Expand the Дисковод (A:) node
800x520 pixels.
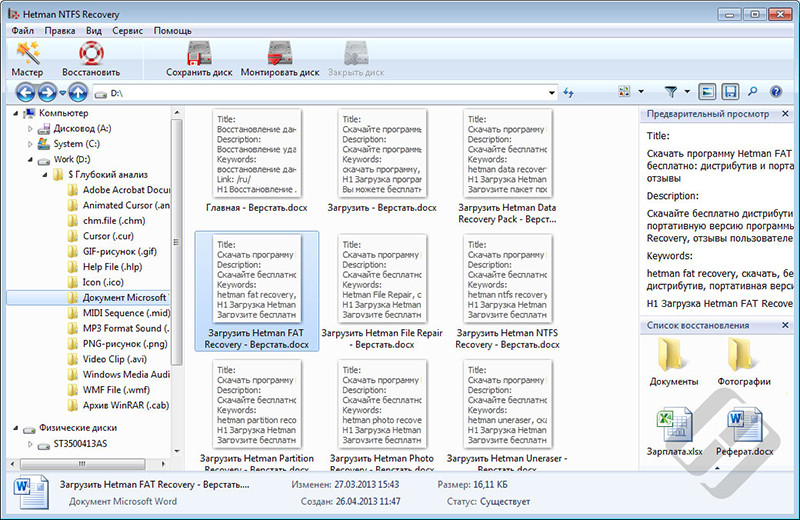30,129
